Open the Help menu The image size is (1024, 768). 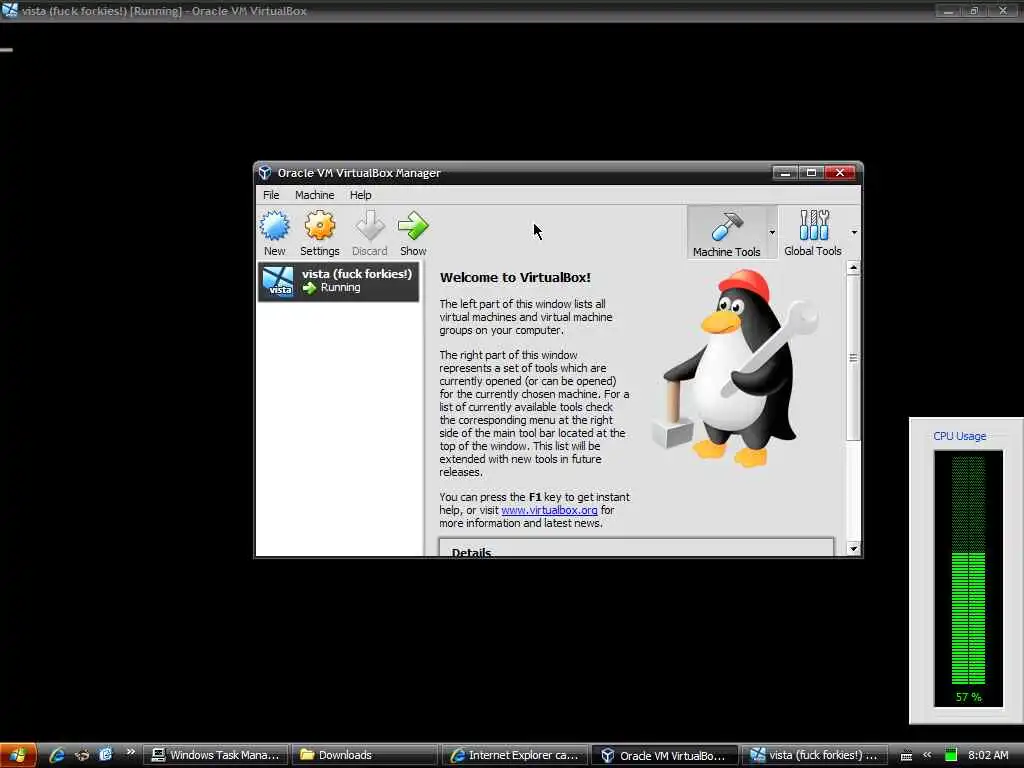(360, 195)
